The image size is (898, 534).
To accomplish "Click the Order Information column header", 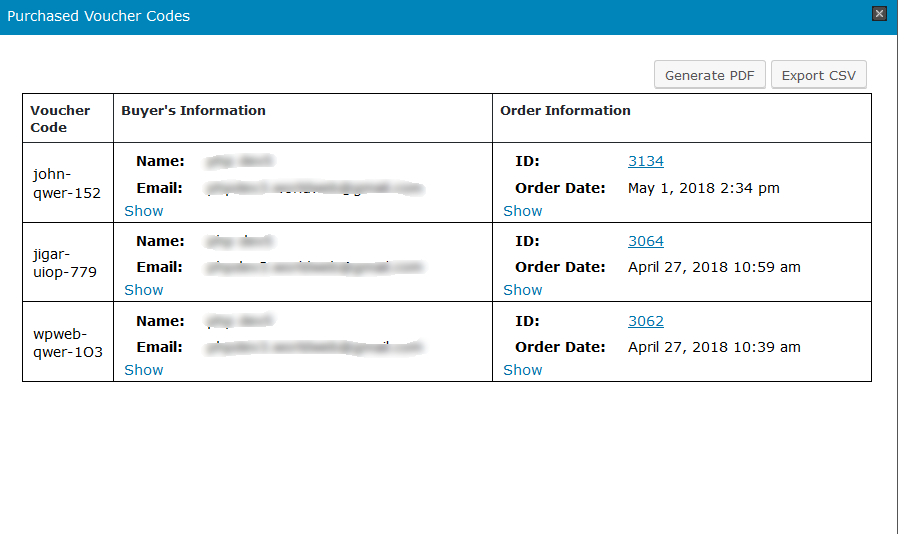I will 565,110.
